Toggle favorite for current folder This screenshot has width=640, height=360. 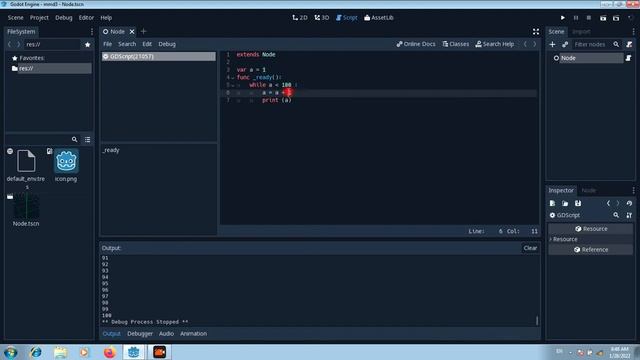(87, 44)
